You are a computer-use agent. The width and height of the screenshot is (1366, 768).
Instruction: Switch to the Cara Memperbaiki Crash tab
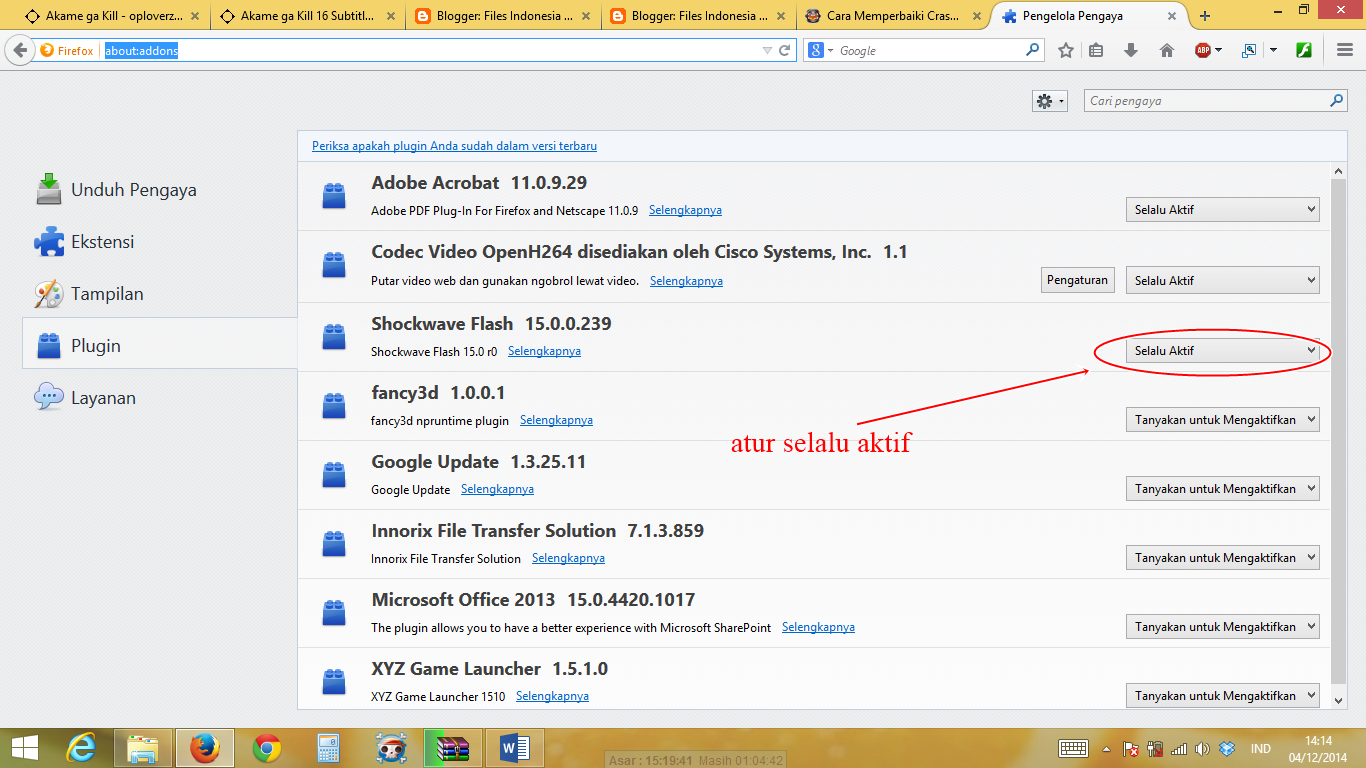892,16
